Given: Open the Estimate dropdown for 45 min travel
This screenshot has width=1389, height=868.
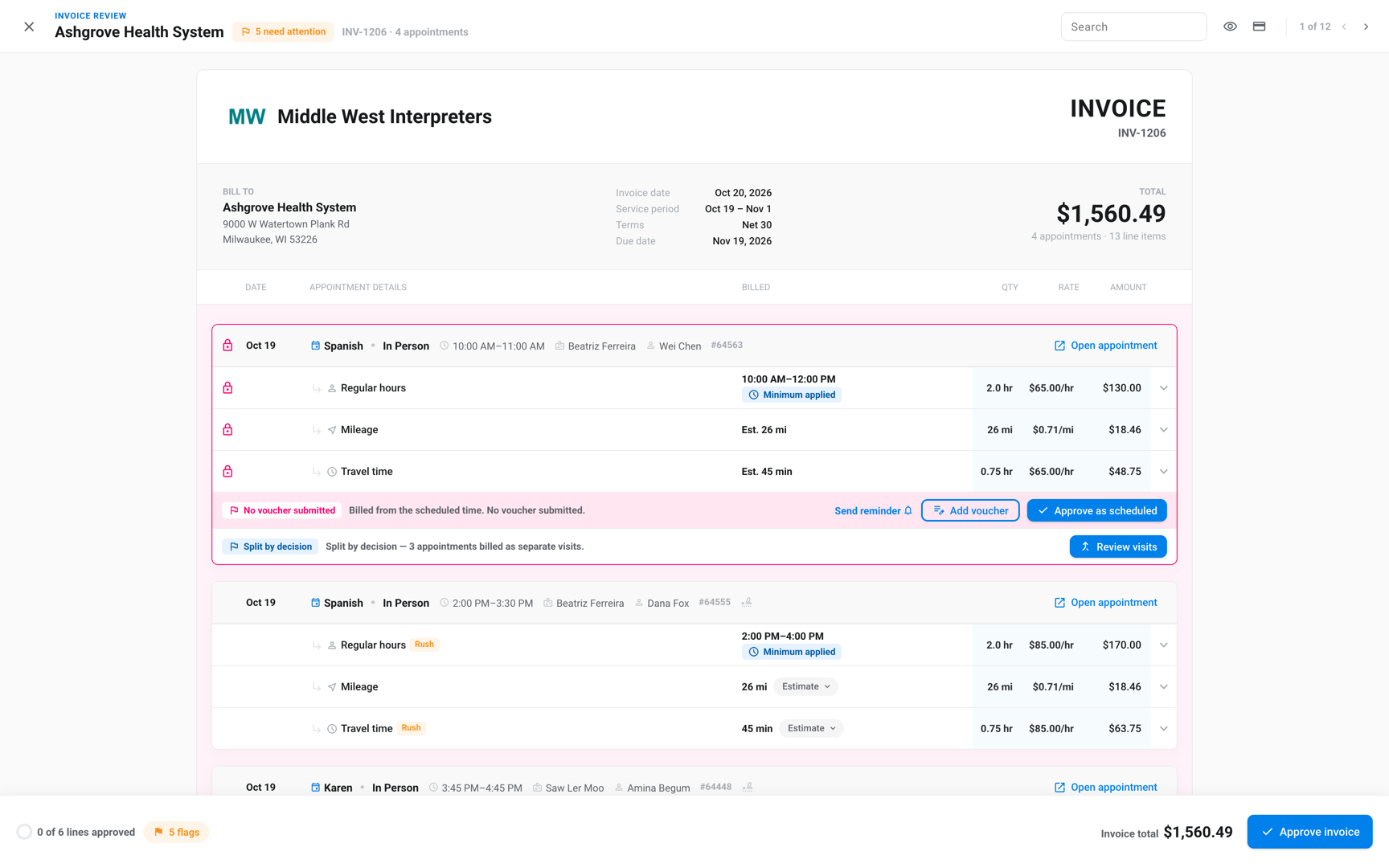Looking at the screenshot, I should coord(812,728).
